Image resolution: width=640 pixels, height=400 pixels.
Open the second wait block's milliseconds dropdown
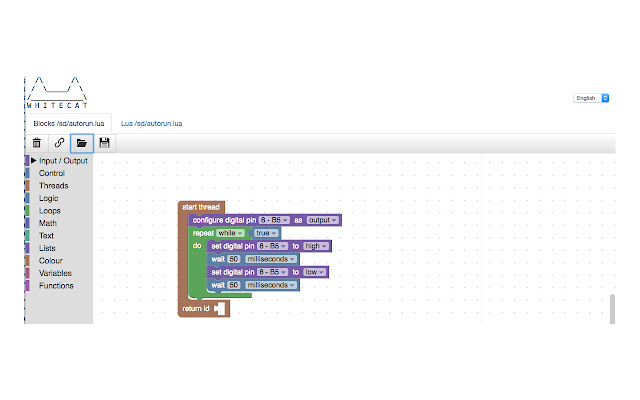pos(271,285)
